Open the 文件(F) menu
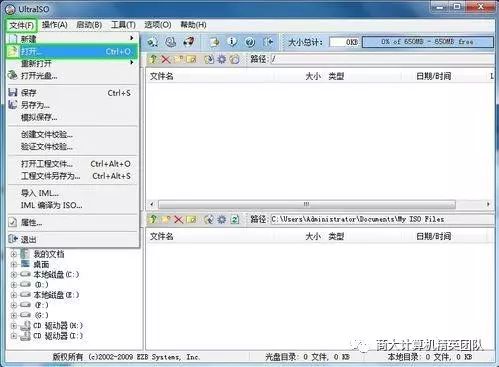 21,25
